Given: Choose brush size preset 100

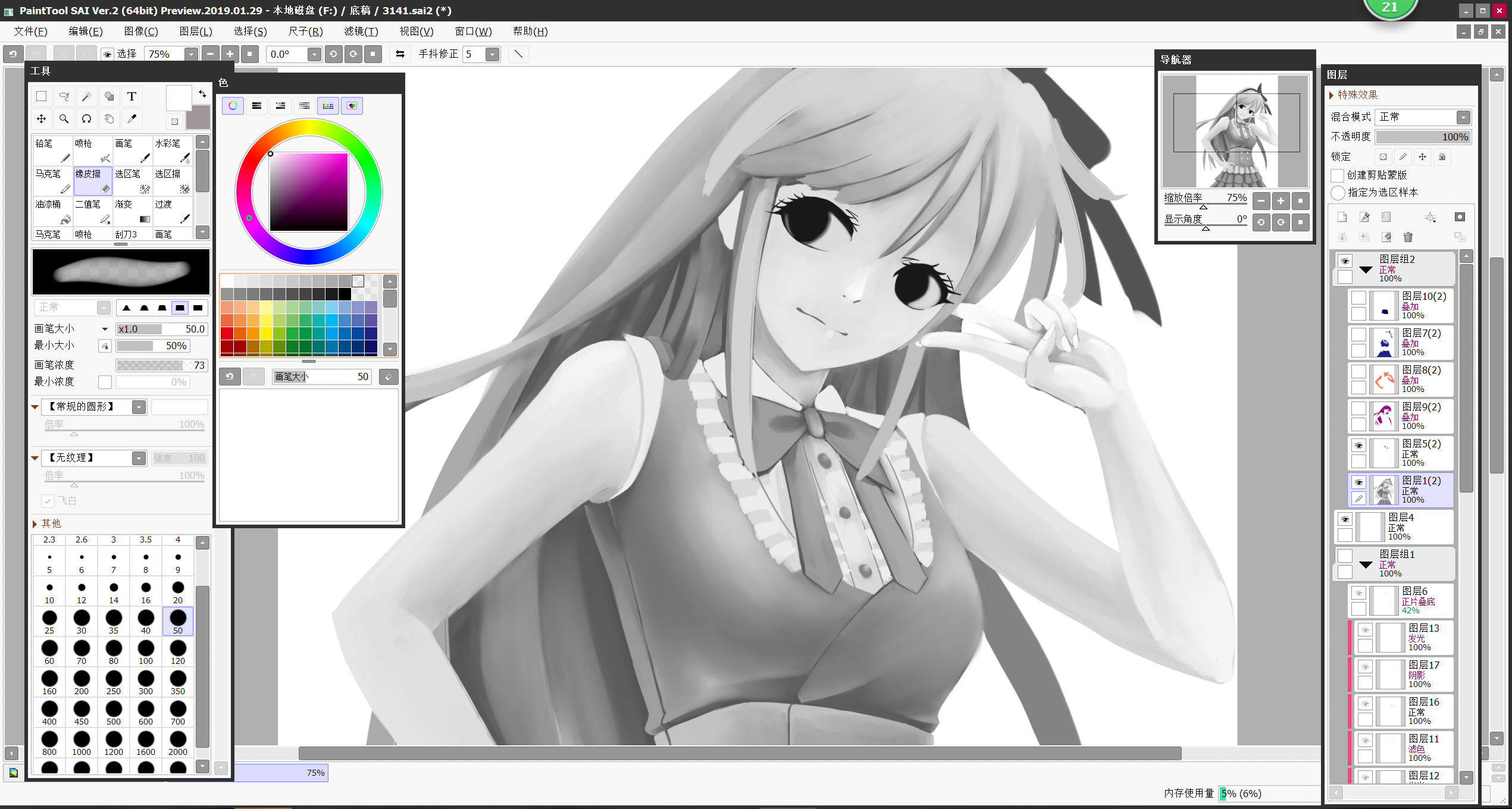Looking at the screenshot, I should (x=146, y=651).
